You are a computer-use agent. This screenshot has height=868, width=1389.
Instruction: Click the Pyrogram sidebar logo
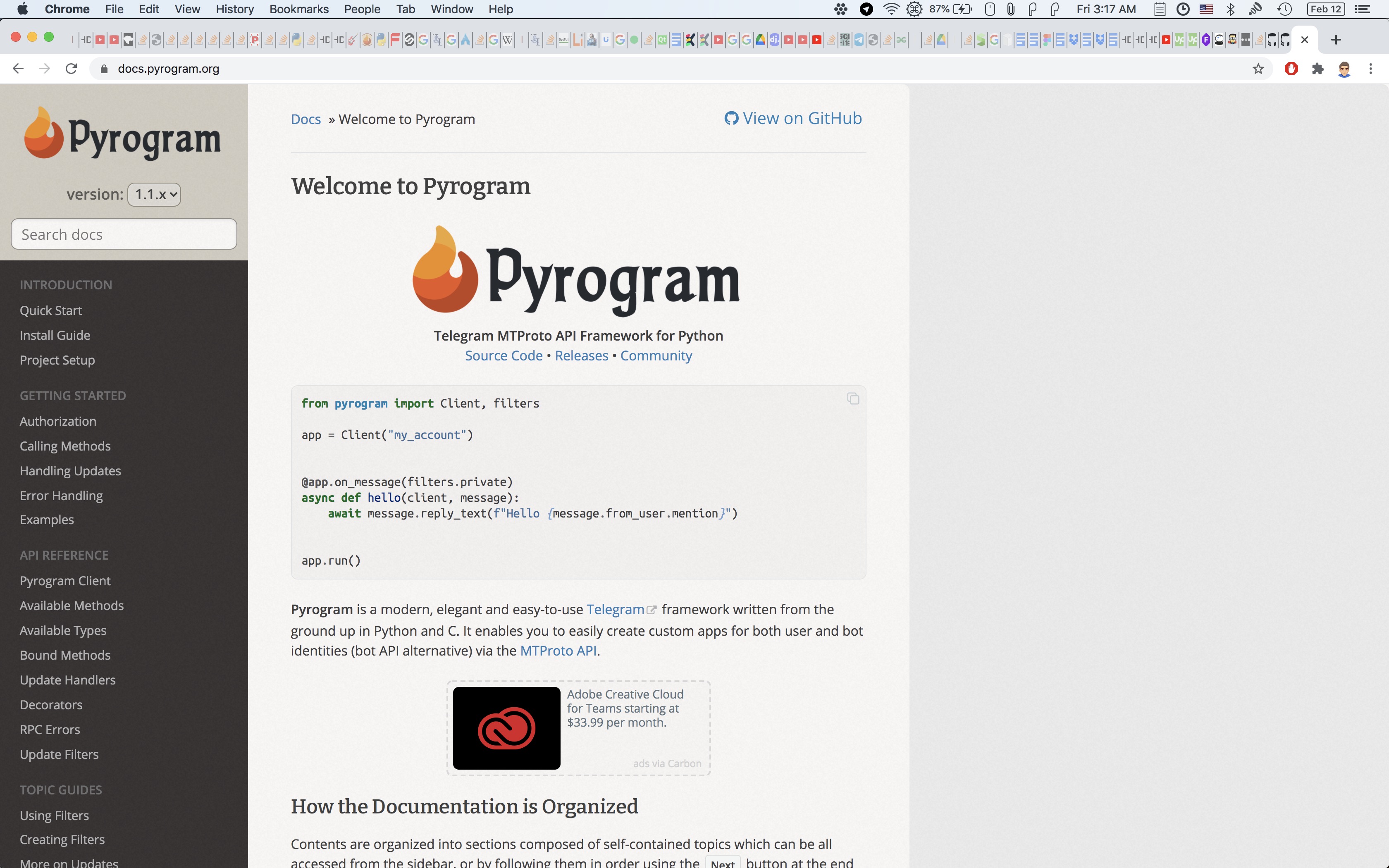[x=122, y=133]
